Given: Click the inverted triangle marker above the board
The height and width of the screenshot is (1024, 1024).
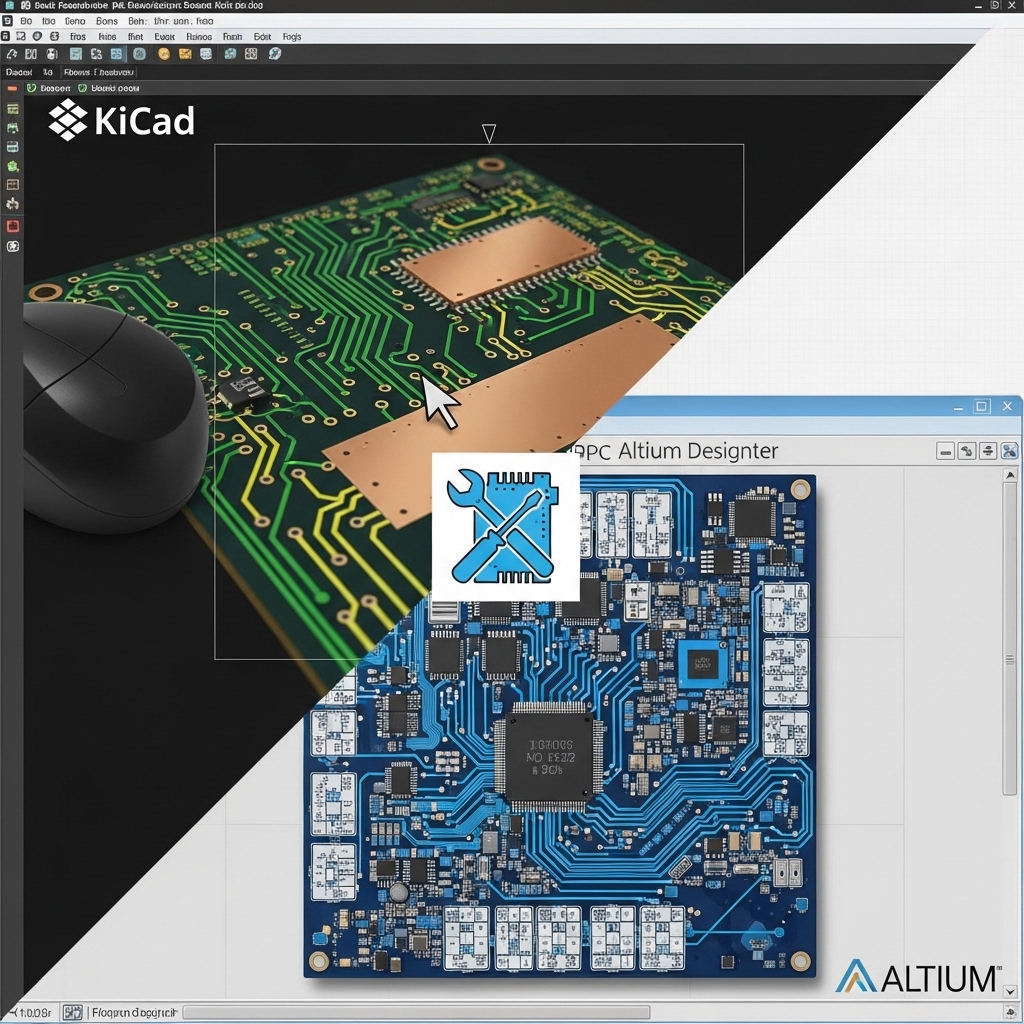Looking at the screenshot, I should tap(488, 133).
